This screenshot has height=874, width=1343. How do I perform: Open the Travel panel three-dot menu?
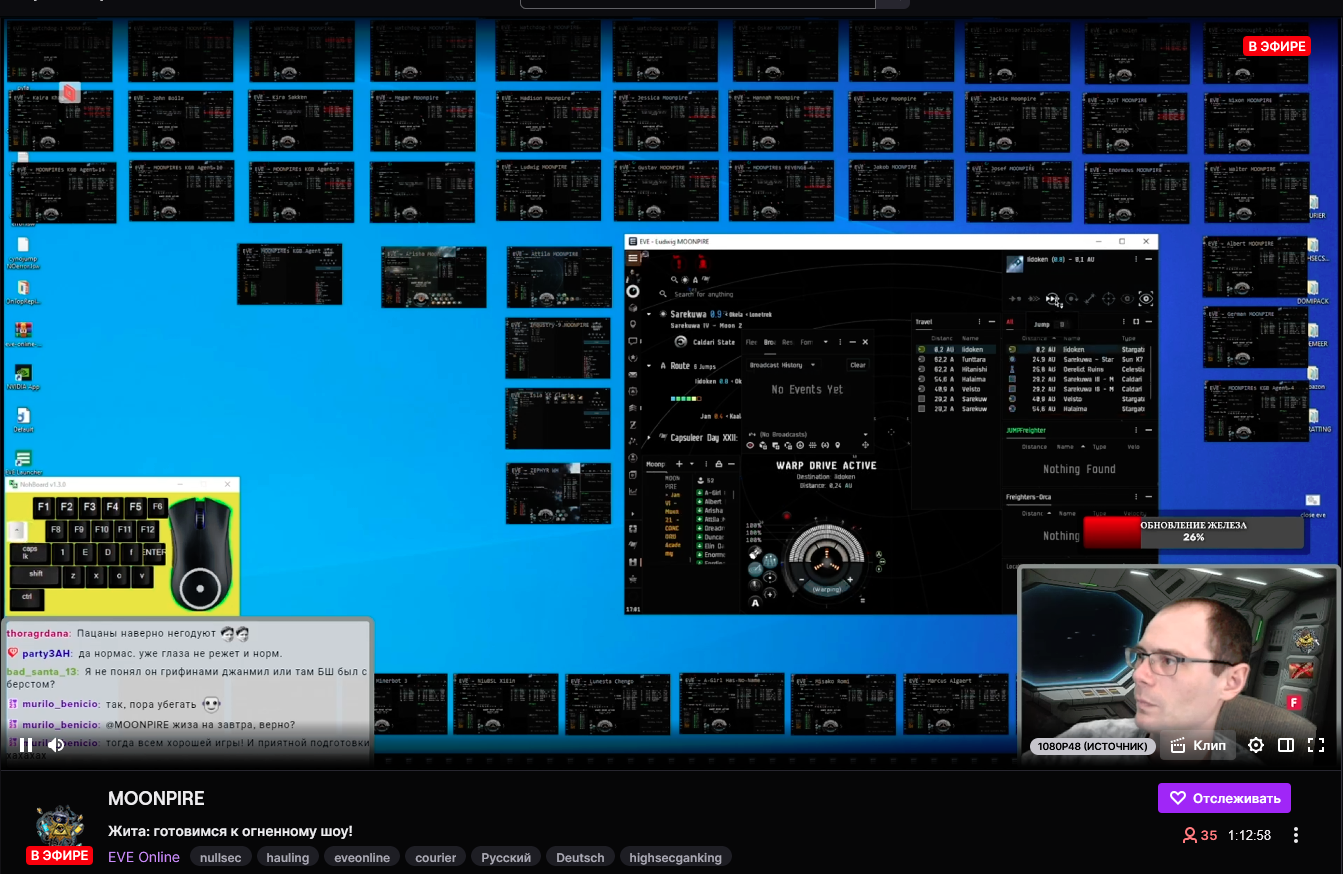[979, 321]
